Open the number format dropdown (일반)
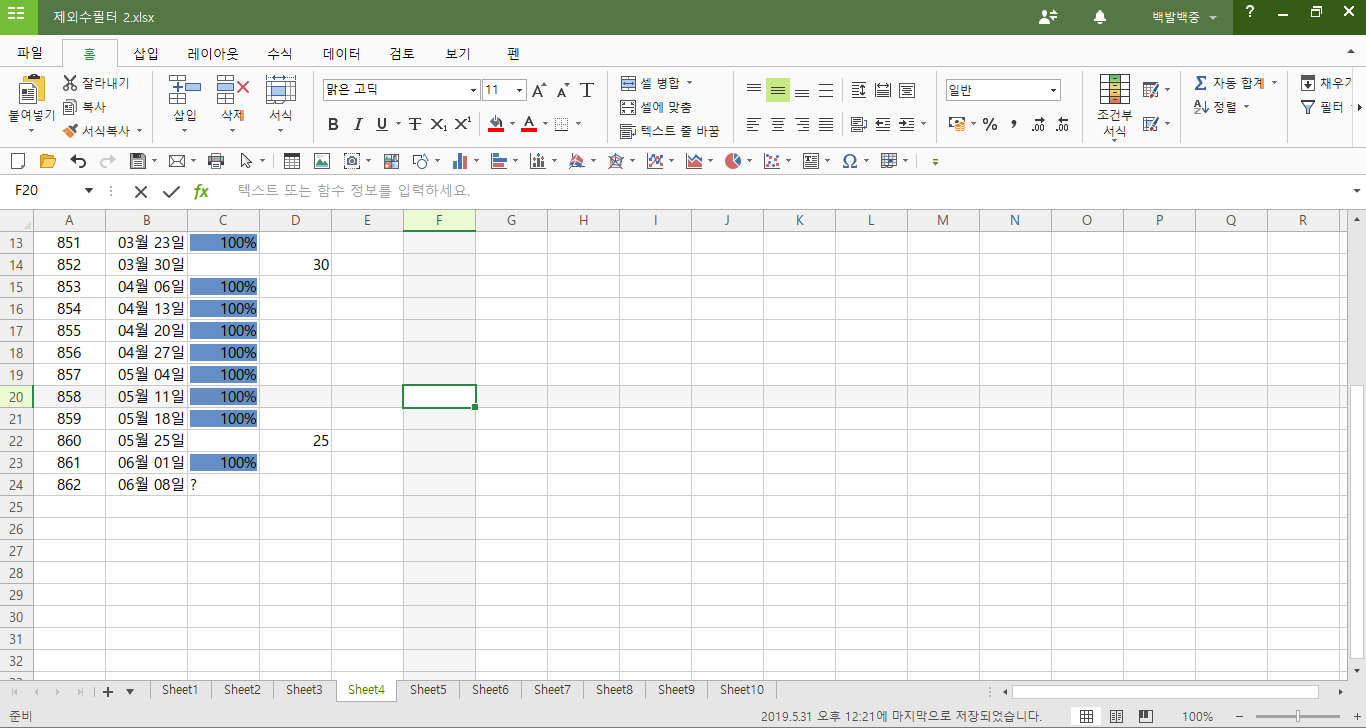This screenshot has height=728, width=1366. click(x=1054, y=91)
